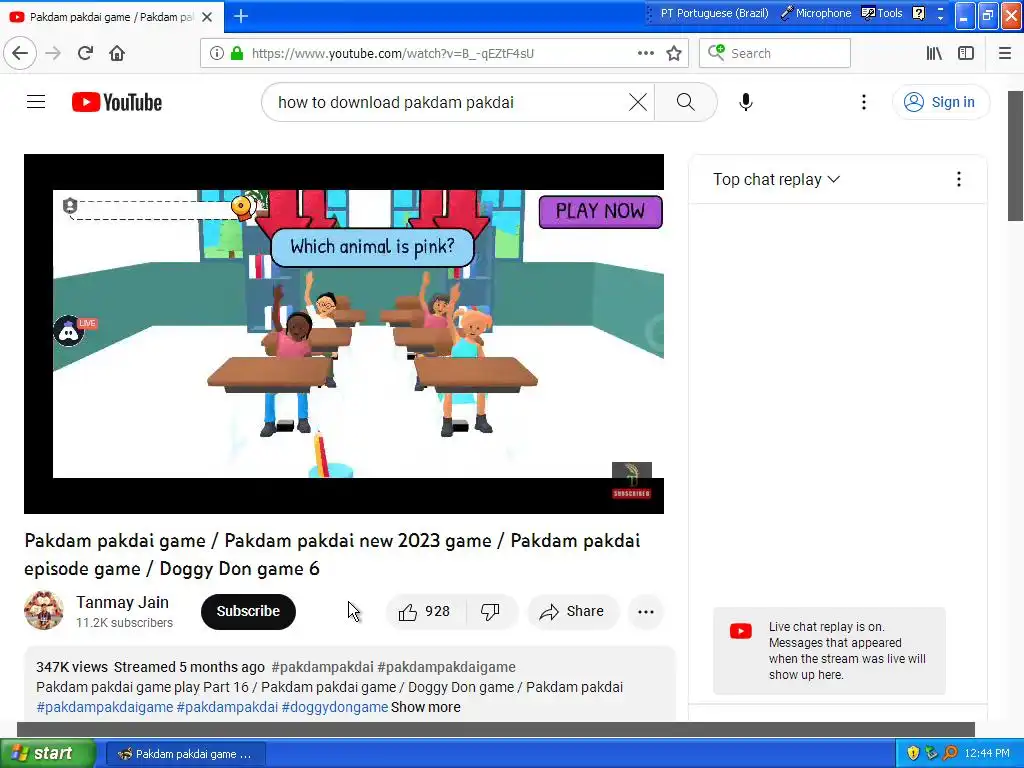Open the Windows start menu
This screenshot has width=1024, height=768.
[x=48, y=753]
